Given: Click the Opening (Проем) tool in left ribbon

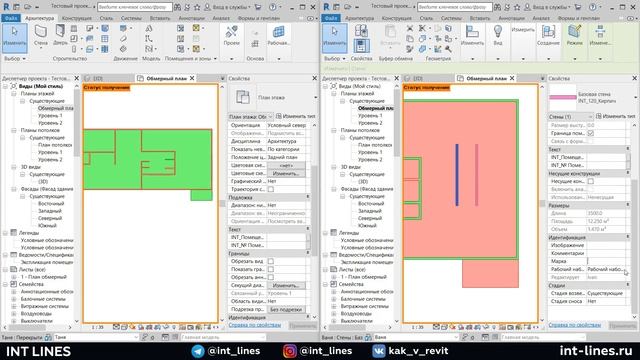Looking at the screenshot, I should click(x=231, y=36).
